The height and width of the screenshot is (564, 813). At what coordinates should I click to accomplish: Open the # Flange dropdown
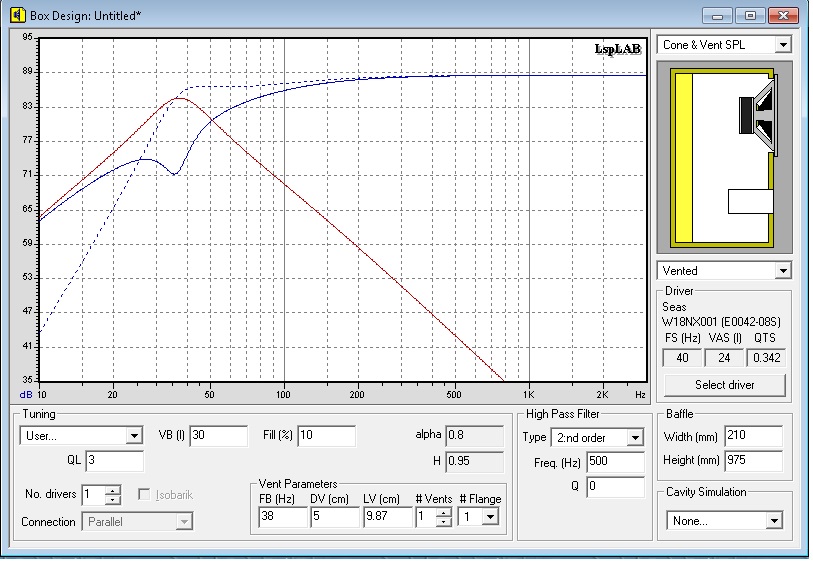(490, 517)
